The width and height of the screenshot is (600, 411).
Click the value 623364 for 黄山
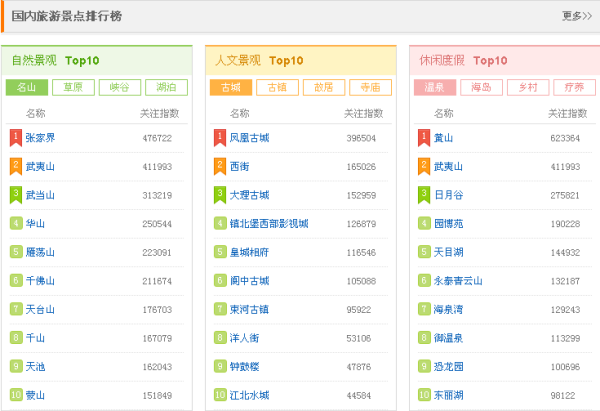click(565, 138)
